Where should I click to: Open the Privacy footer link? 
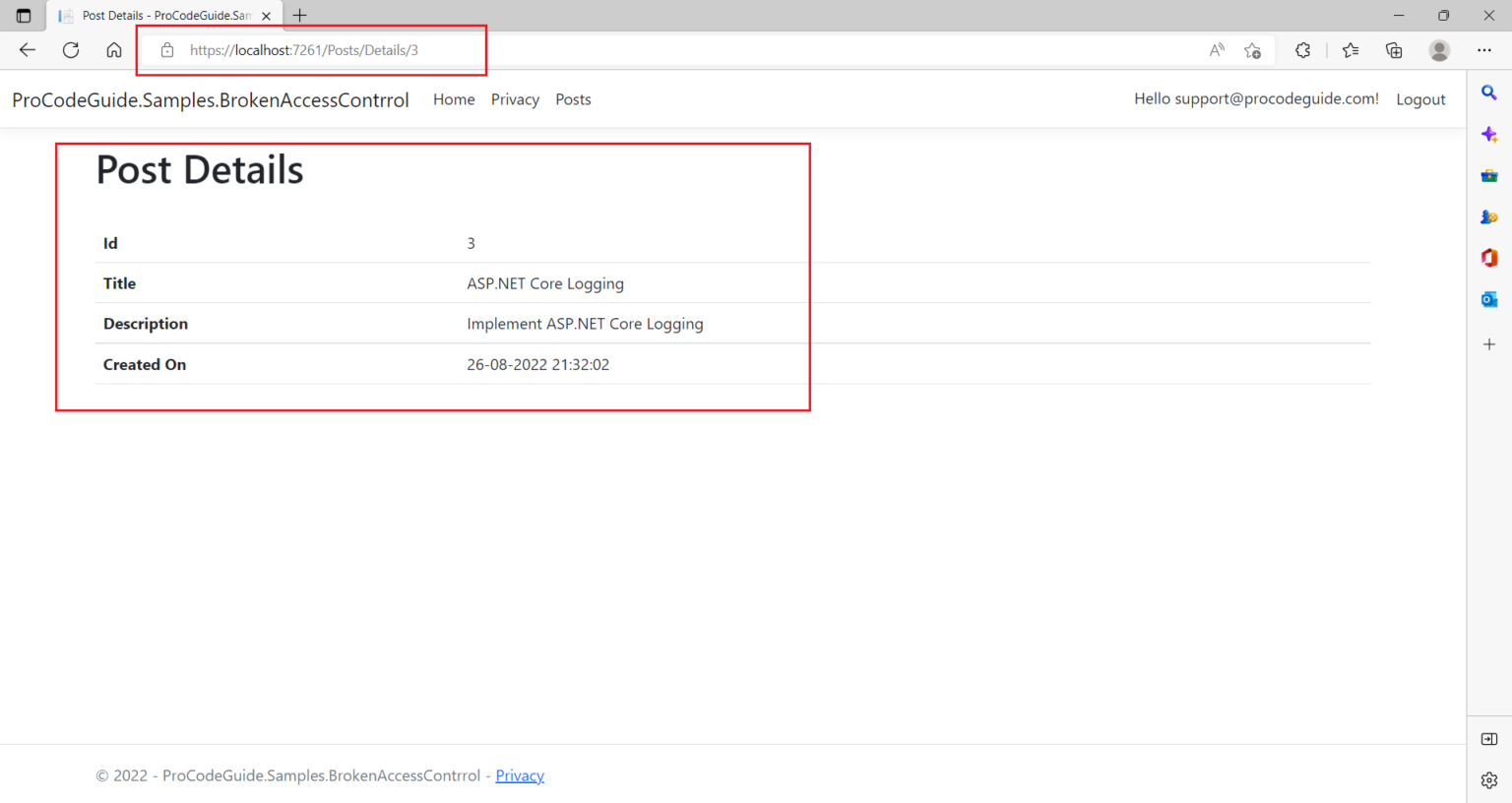pyautogui.click(x=520, y=775)
